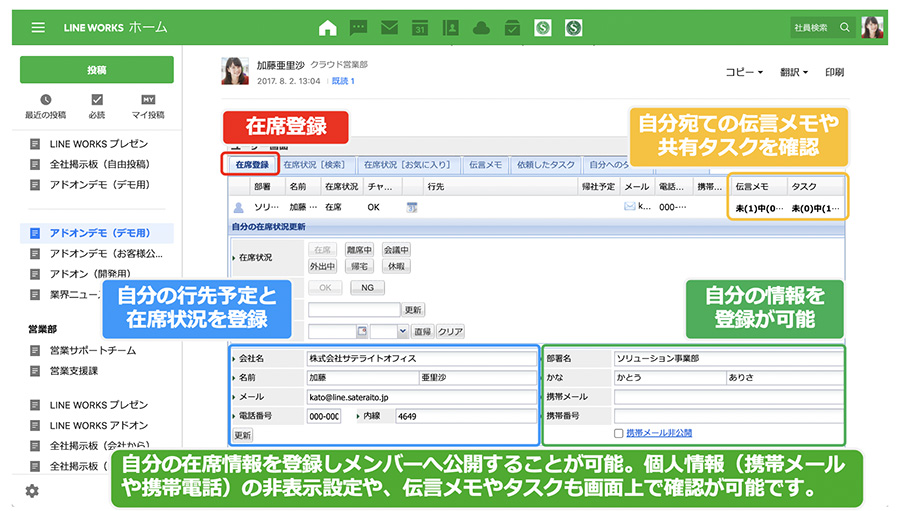The image size is (900, 511).
Task: Select highlighted アドオンデモ（デモ用） board
Action: point(97,233)
